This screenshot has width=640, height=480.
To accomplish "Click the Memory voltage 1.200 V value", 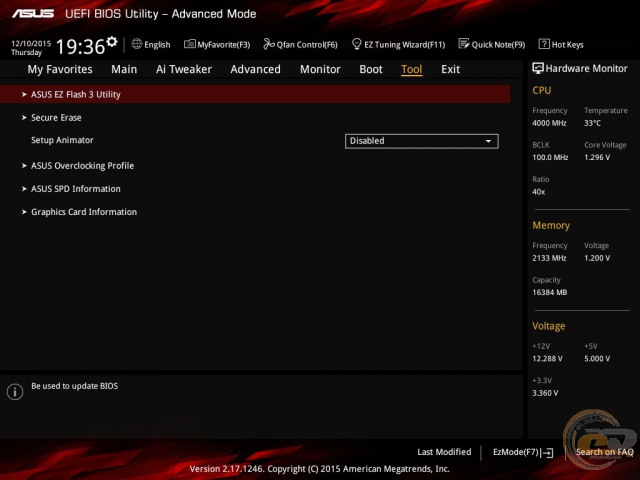I will pos(597,258).
